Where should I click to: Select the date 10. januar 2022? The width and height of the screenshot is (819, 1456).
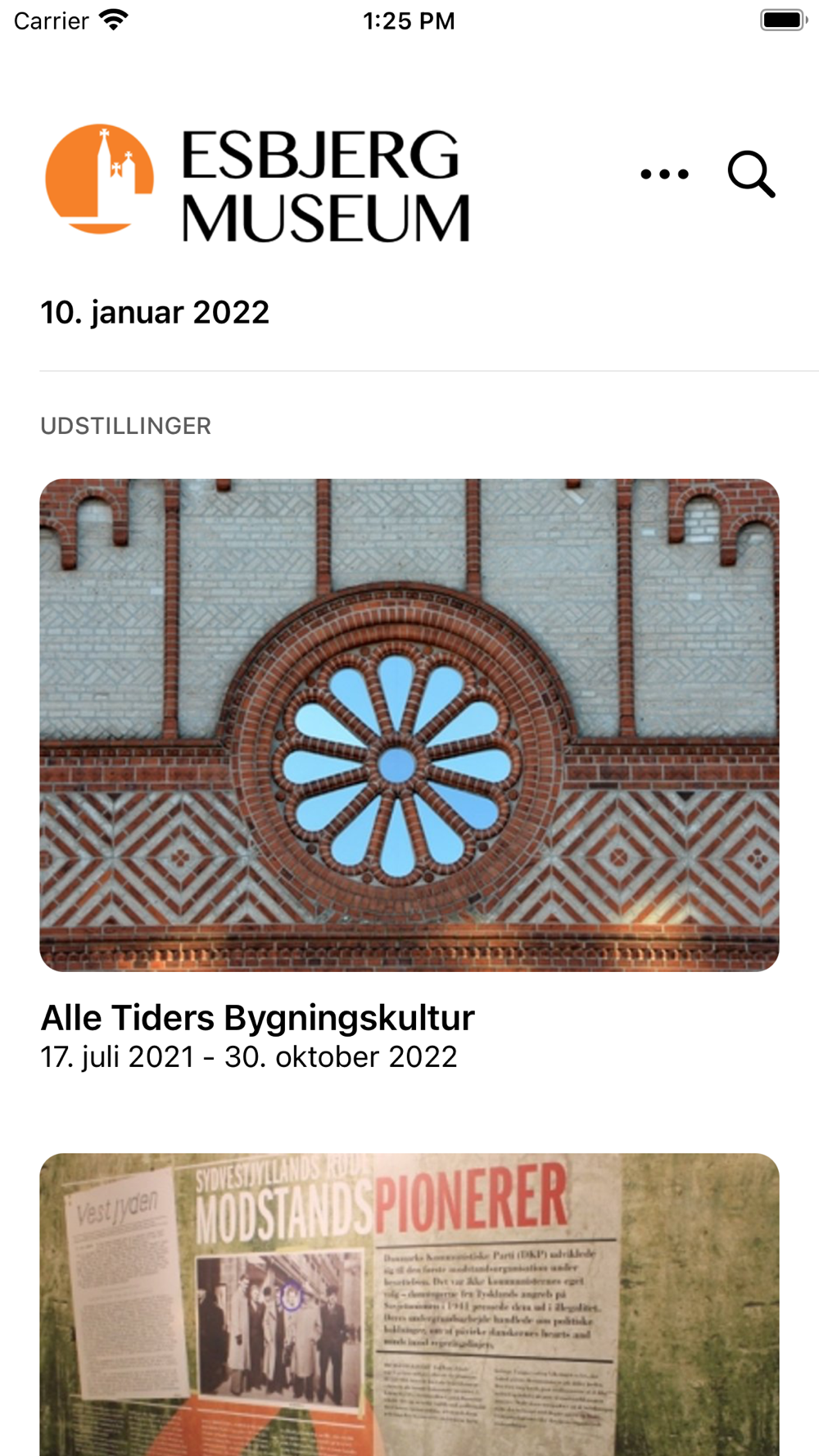pos(155,312)
